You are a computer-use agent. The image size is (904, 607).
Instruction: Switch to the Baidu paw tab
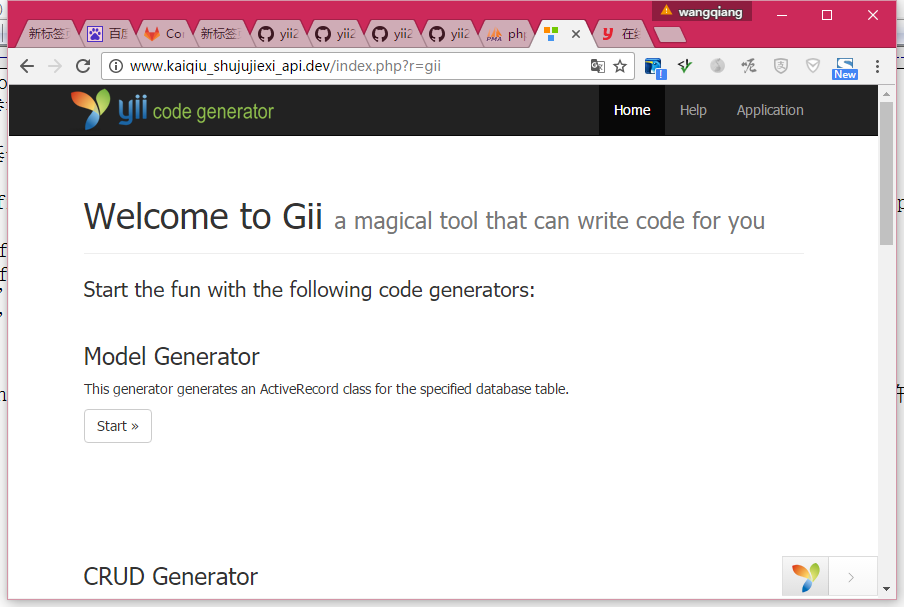tap(107, 34)
